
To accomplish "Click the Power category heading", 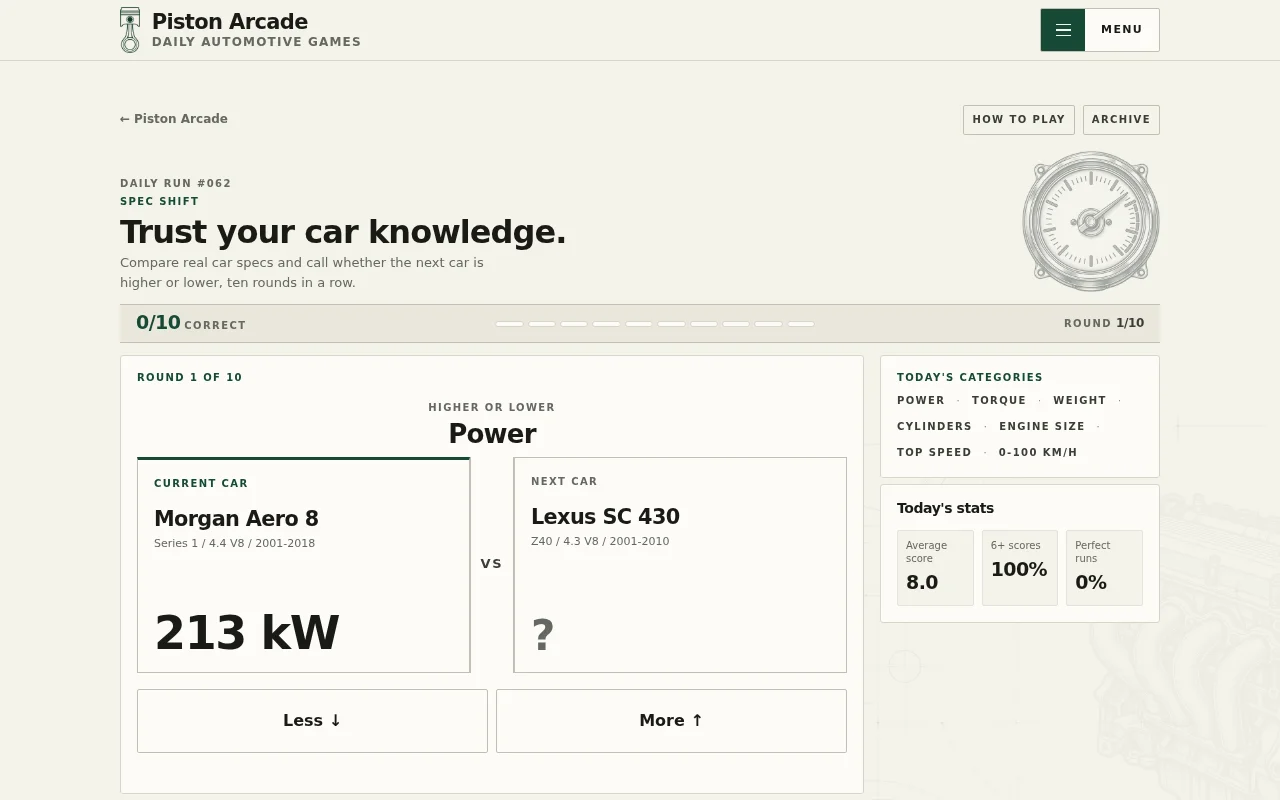I will [492, 434].
